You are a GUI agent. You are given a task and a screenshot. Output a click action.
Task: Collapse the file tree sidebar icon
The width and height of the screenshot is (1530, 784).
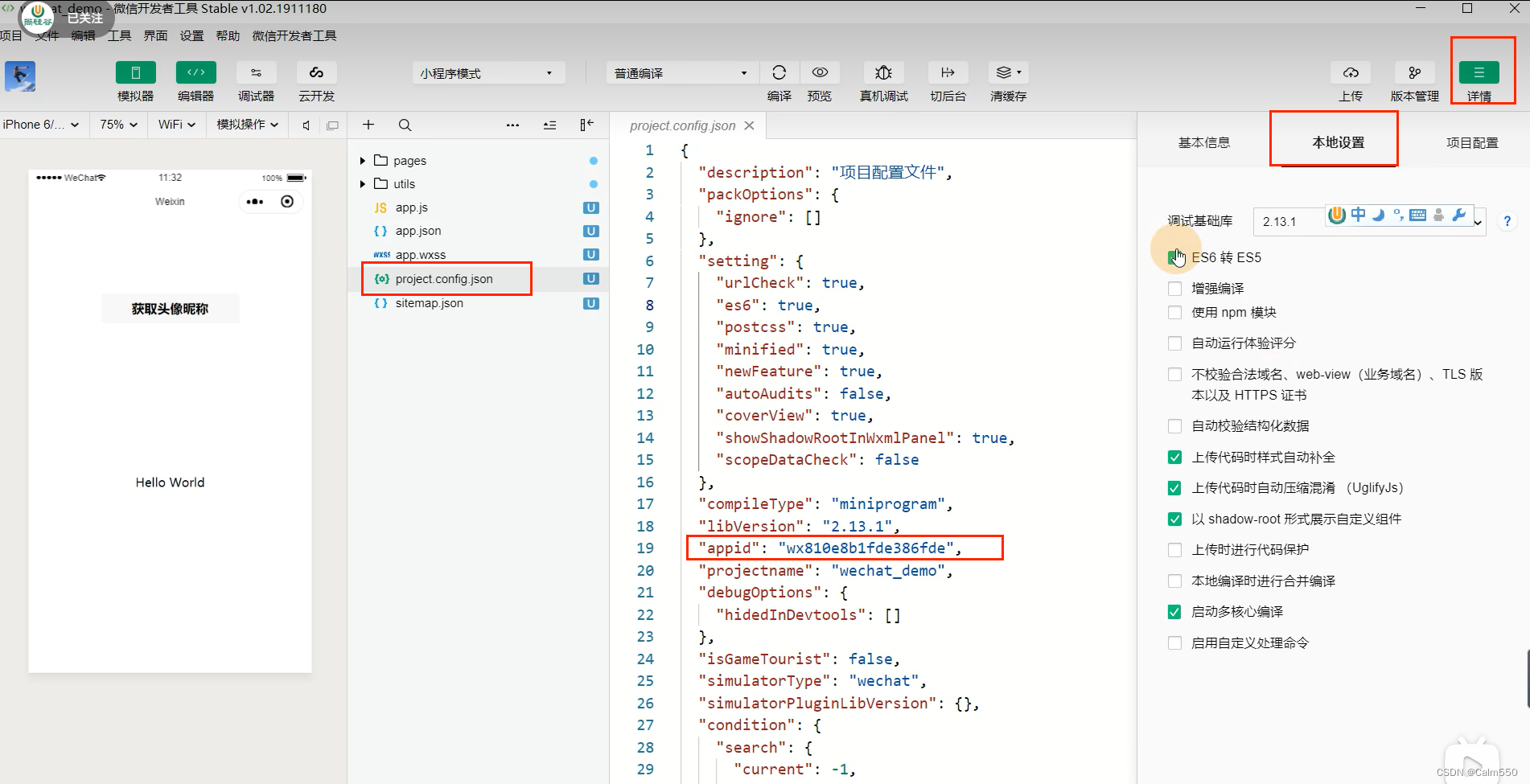click(586, 125)
